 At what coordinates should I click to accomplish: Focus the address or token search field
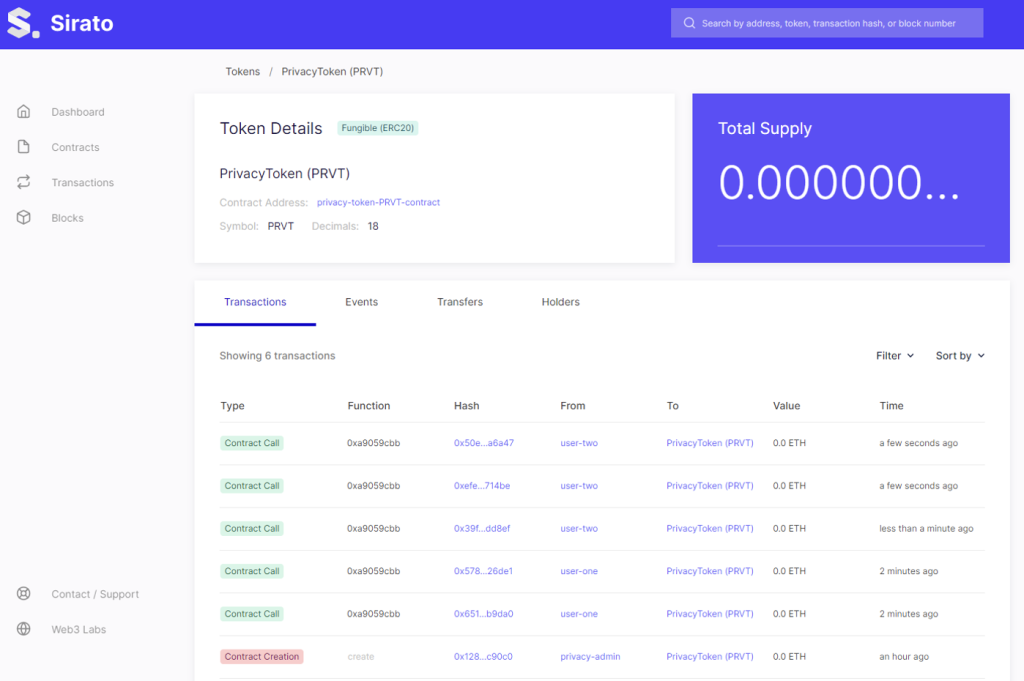835,23
